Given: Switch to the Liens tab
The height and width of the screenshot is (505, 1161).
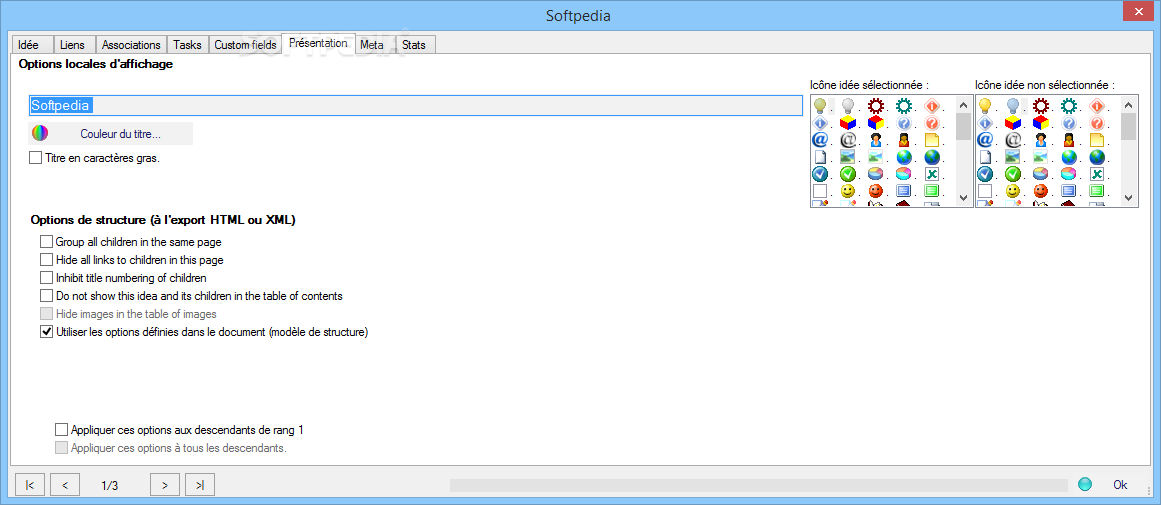Looking at the screenshot, I should (x=73, y=44).
